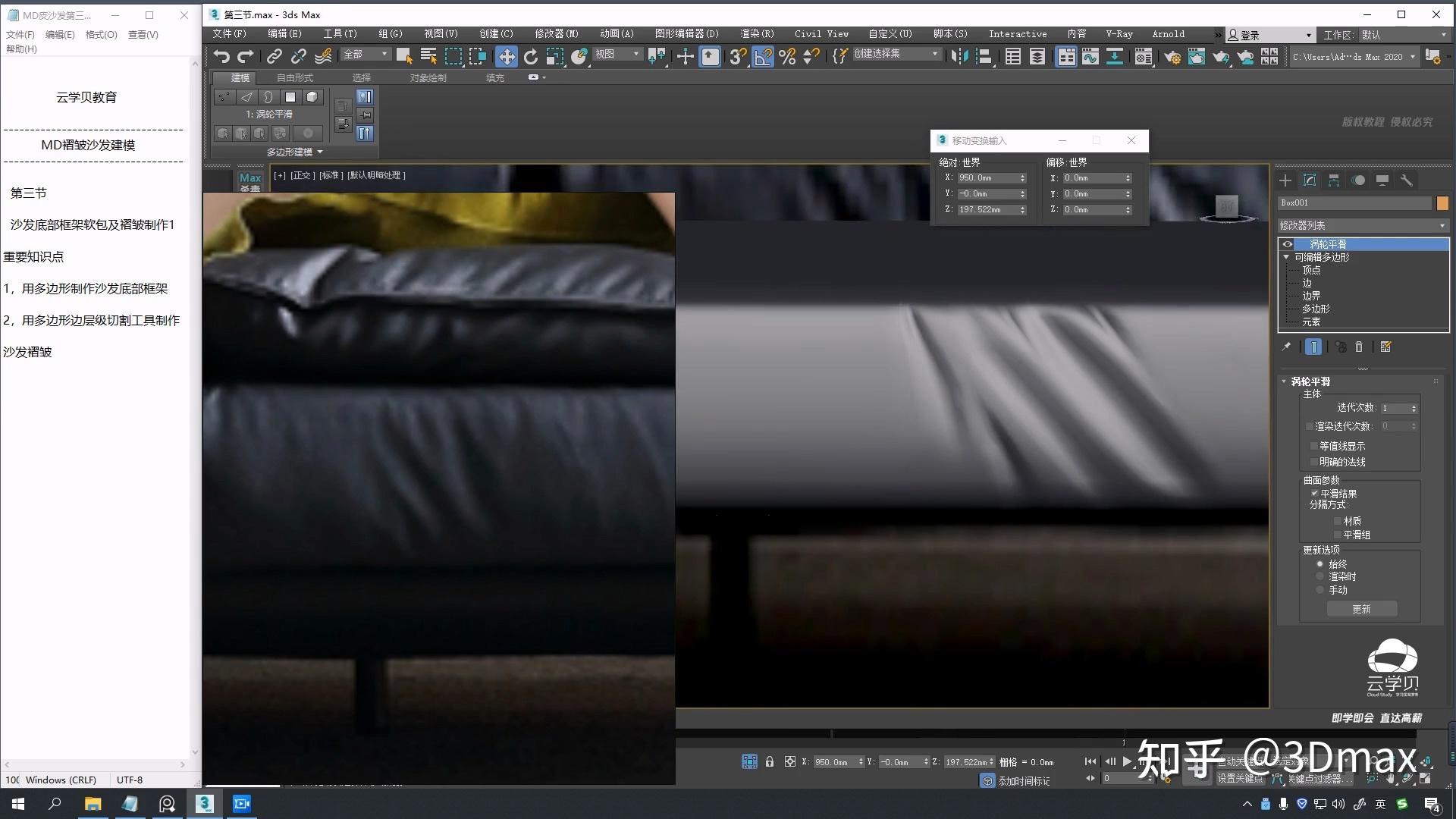Open the 修改器(M) menu

pyautogui.click(x=556, y=34)
